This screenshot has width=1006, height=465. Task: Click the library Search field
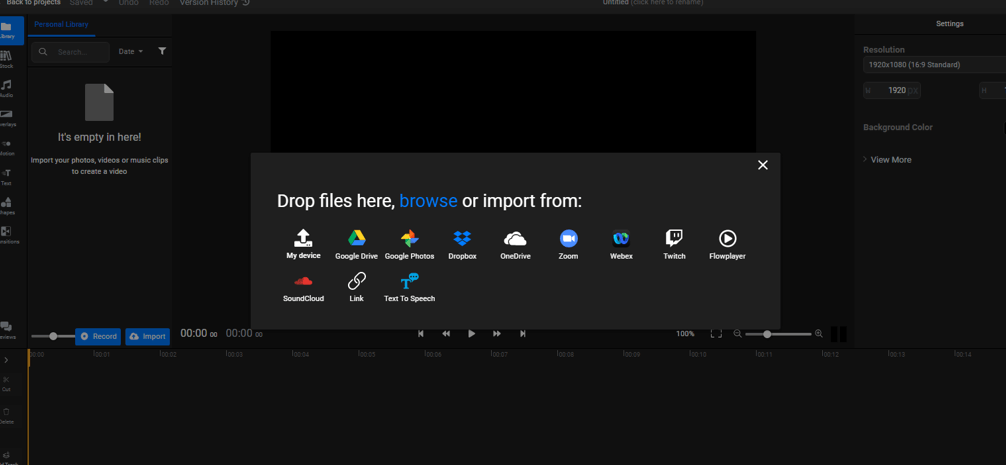coord(71,52)
